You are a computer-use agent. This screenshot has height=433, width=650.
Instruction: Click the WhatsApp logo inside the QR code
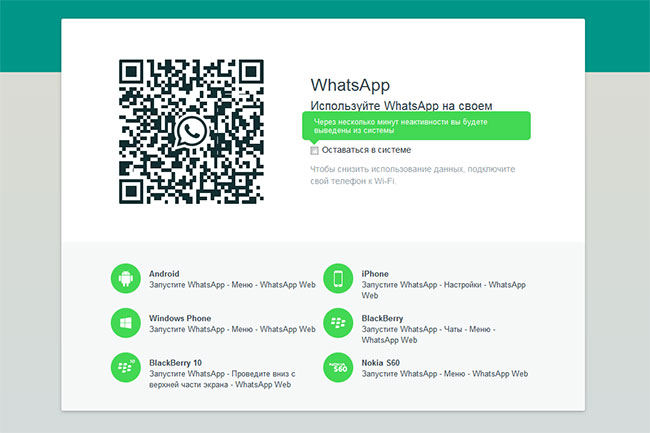click(x=191, y=131)
